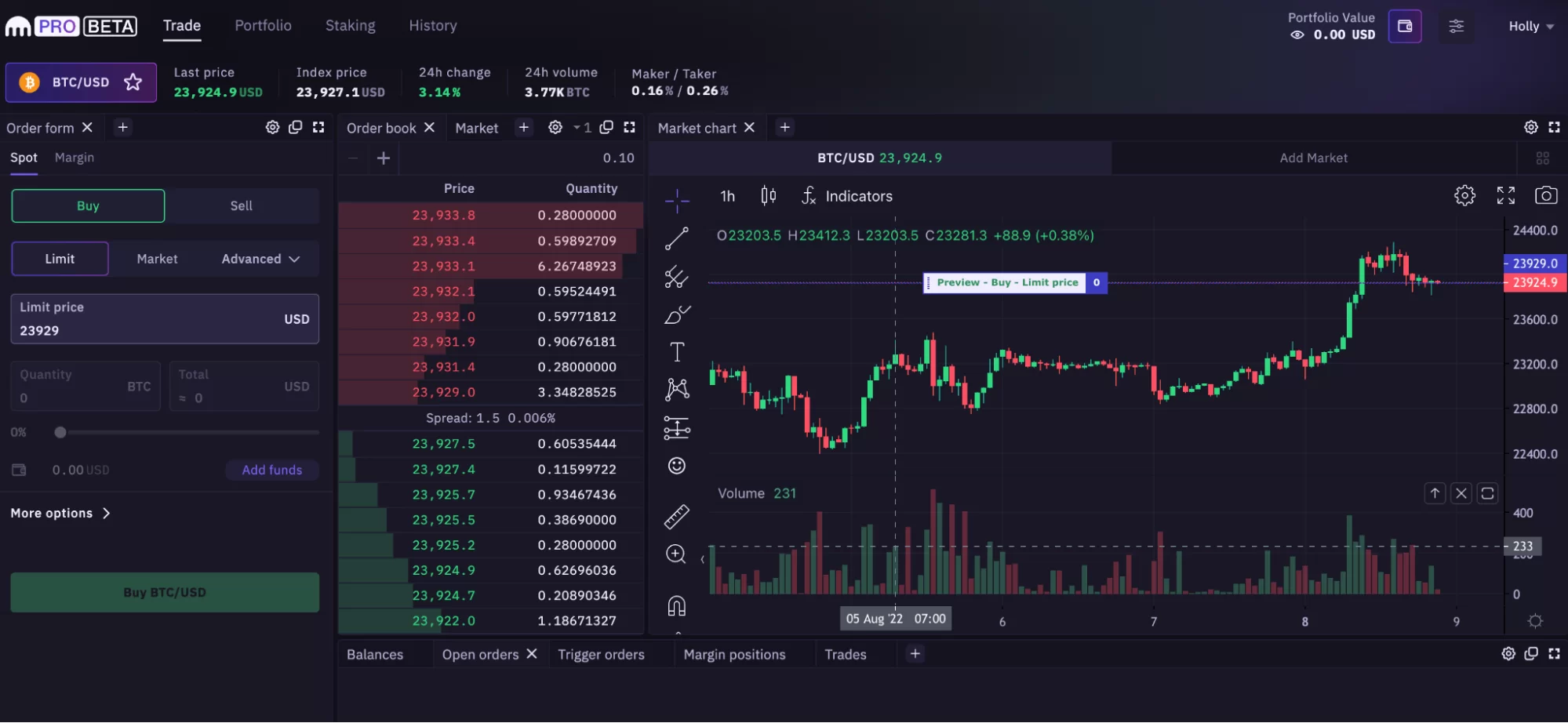Expand the Advanced order type dropdown
This screenshot has width=1568, height=723.
coord(260,259)
